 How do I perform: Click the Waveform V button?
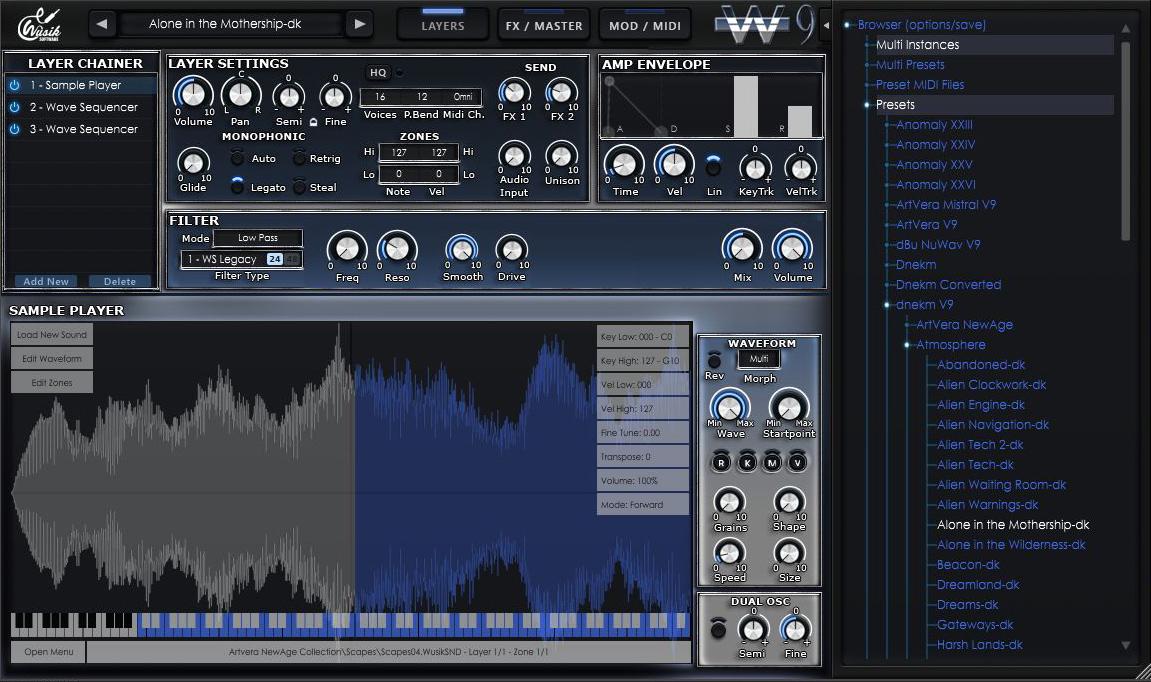click(797, 462)
